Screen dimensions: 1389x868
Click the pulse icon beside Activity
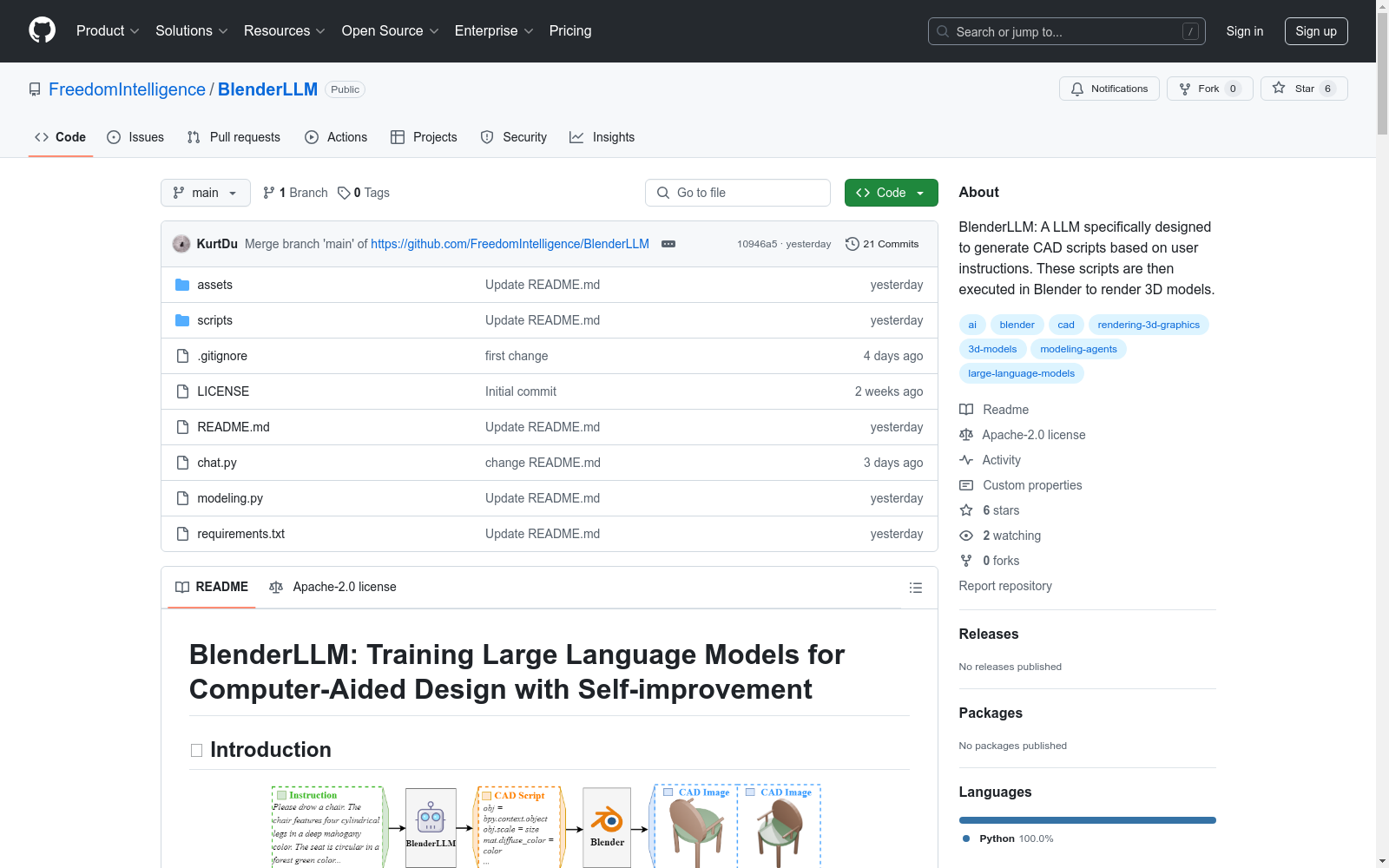point(966,460)
